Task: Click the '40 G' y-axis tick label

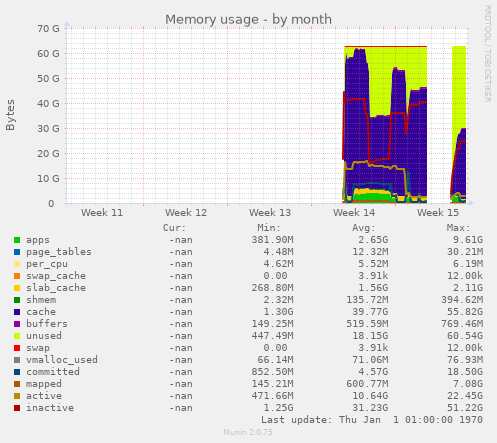Action: [48, 104]
